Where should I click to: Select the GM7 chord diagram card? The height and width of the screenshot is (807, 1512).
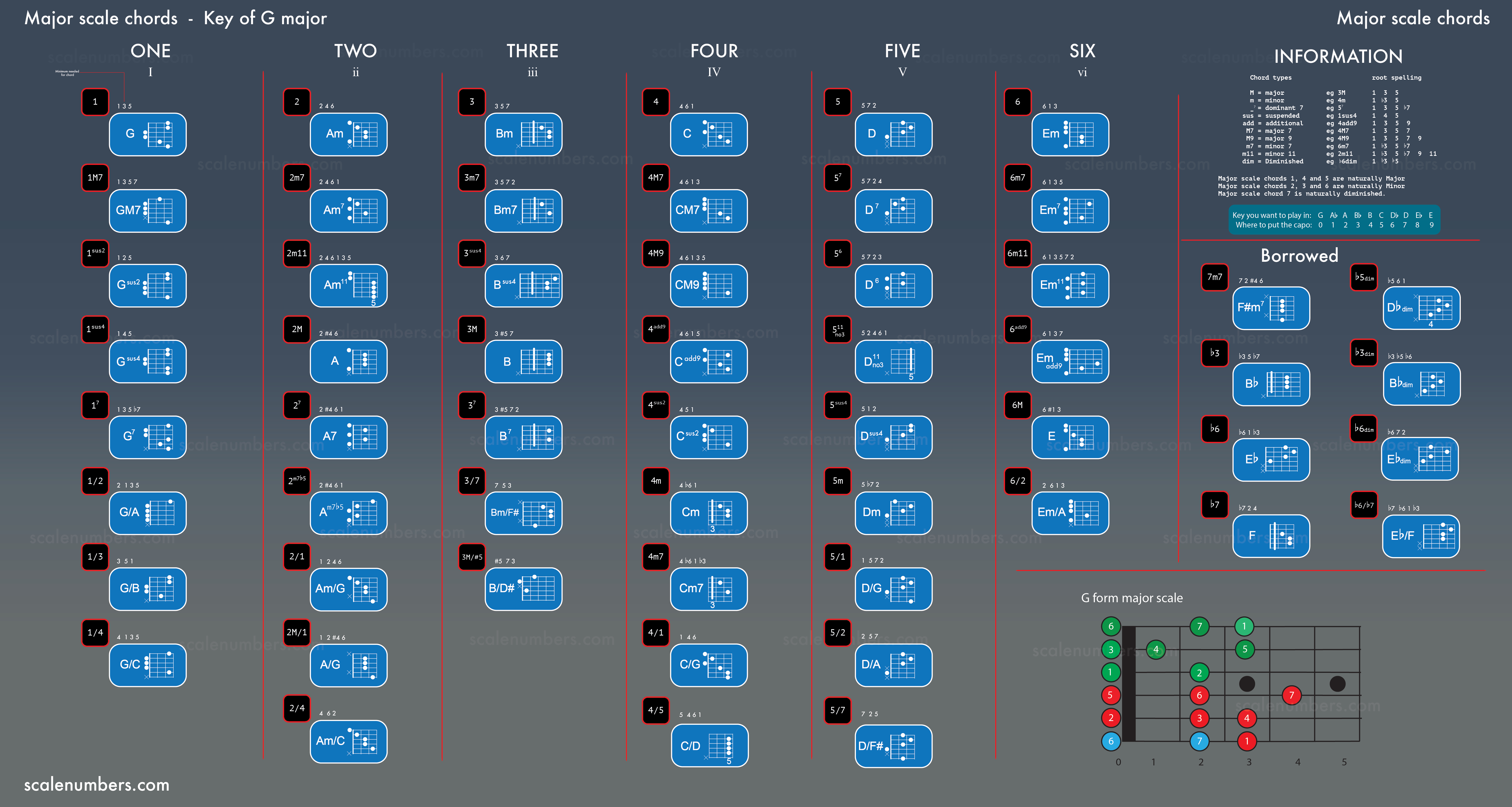click(x=148, y=211)
